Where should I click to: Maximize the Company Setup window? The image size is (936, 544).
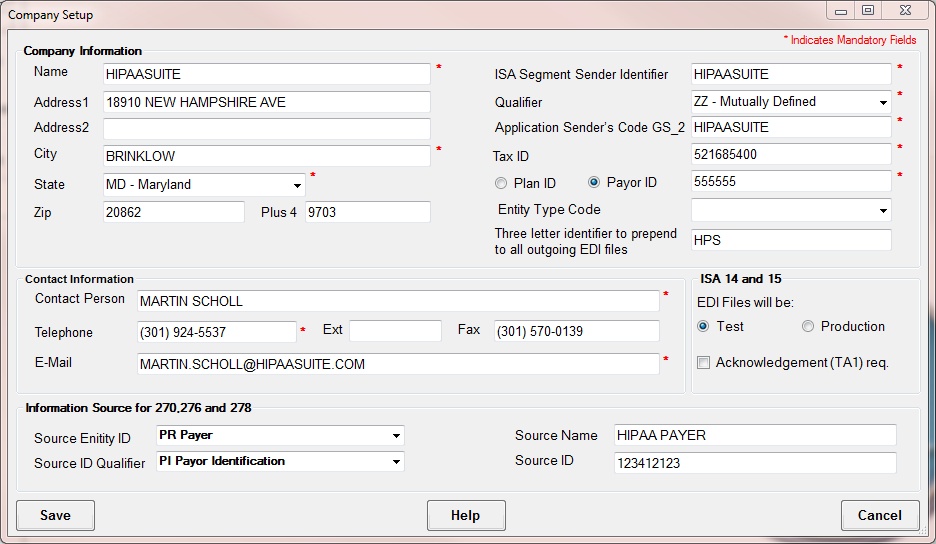point(868,10)
